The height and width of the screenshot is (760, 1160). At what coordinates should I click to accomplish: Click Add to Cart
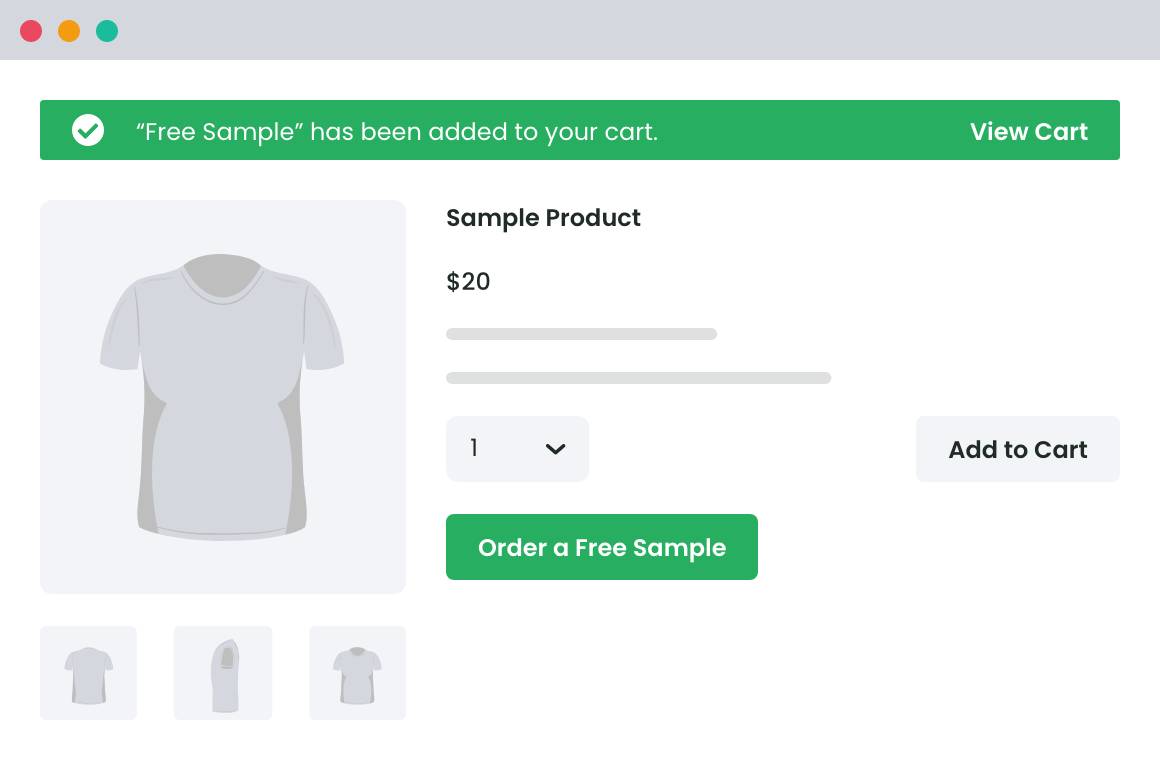[x=1017, y=449]
